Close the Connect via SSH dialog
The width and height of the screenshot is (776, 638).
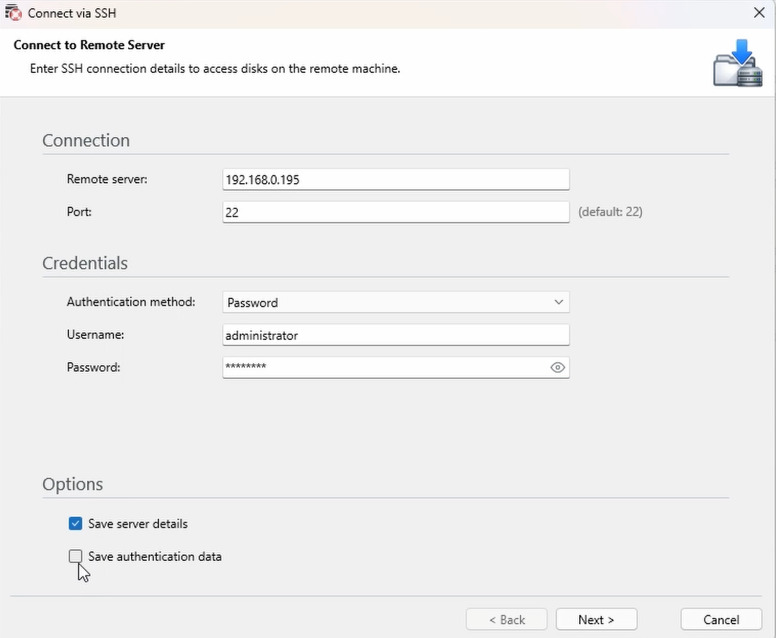point(759,12)
